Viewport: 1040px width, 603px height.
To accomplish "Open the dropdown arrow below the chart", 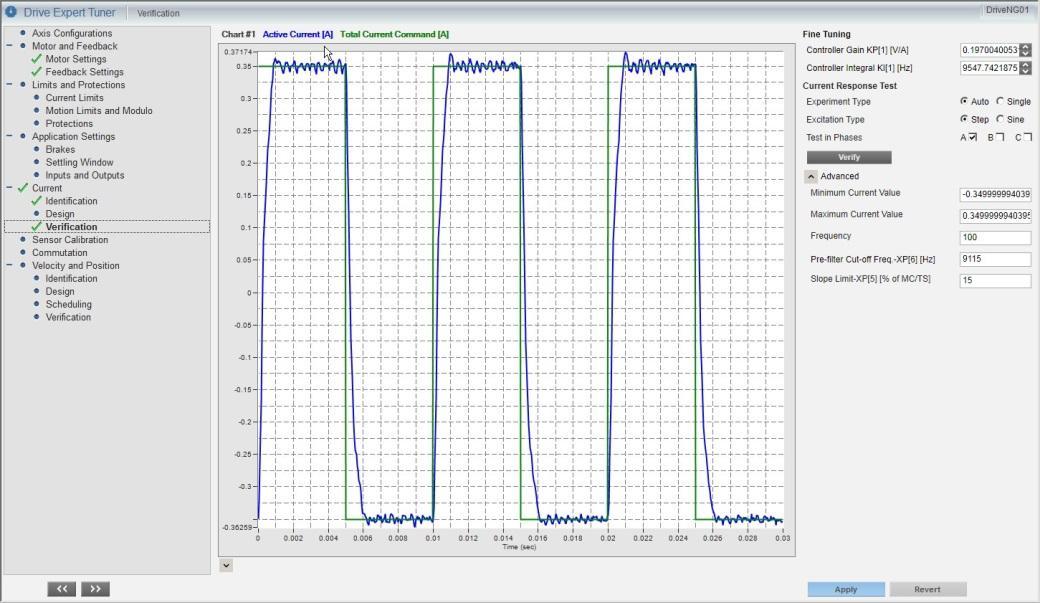I will [226, 565].
